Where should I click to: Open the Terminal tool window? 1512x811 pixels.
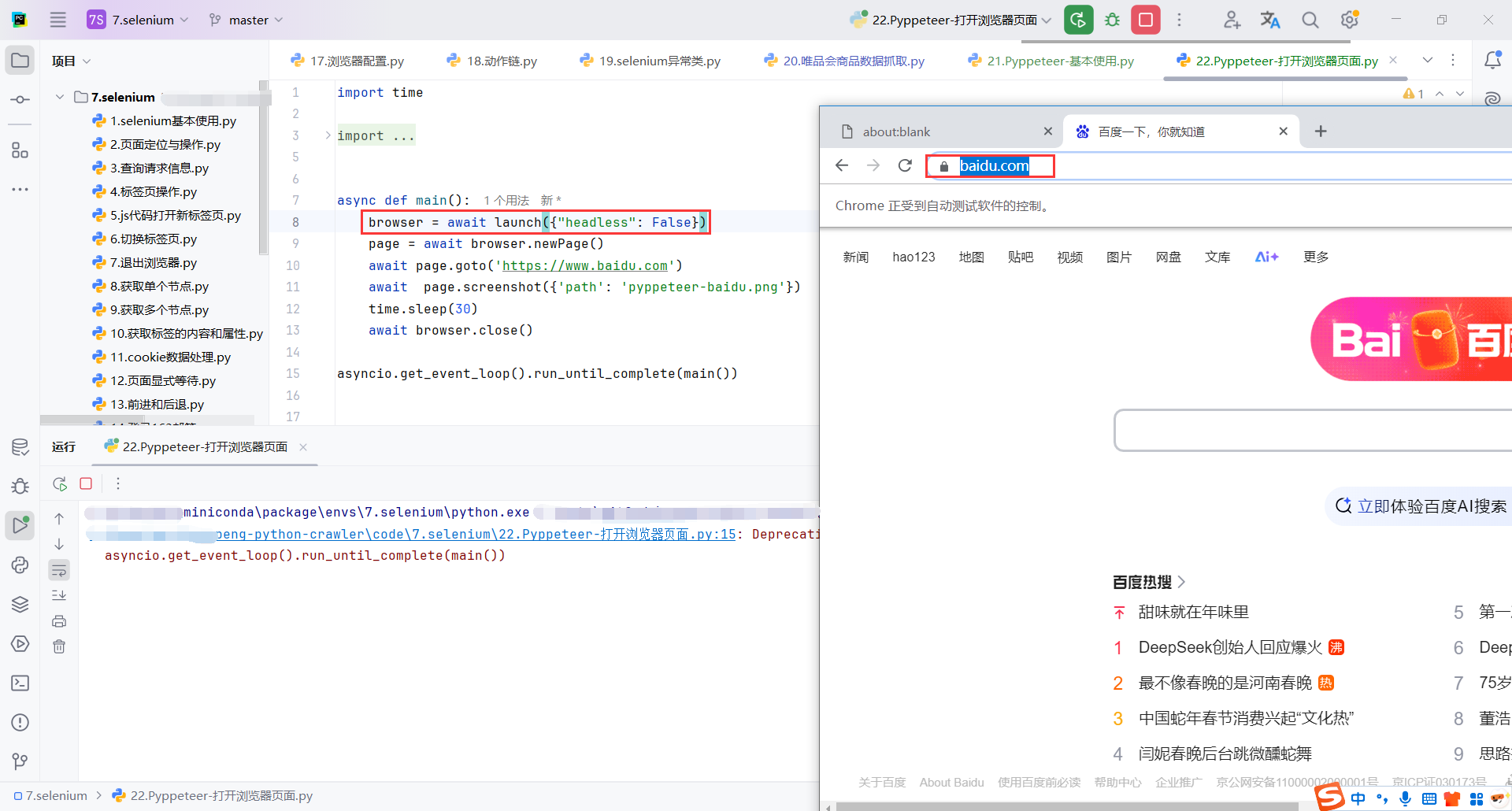20,683
